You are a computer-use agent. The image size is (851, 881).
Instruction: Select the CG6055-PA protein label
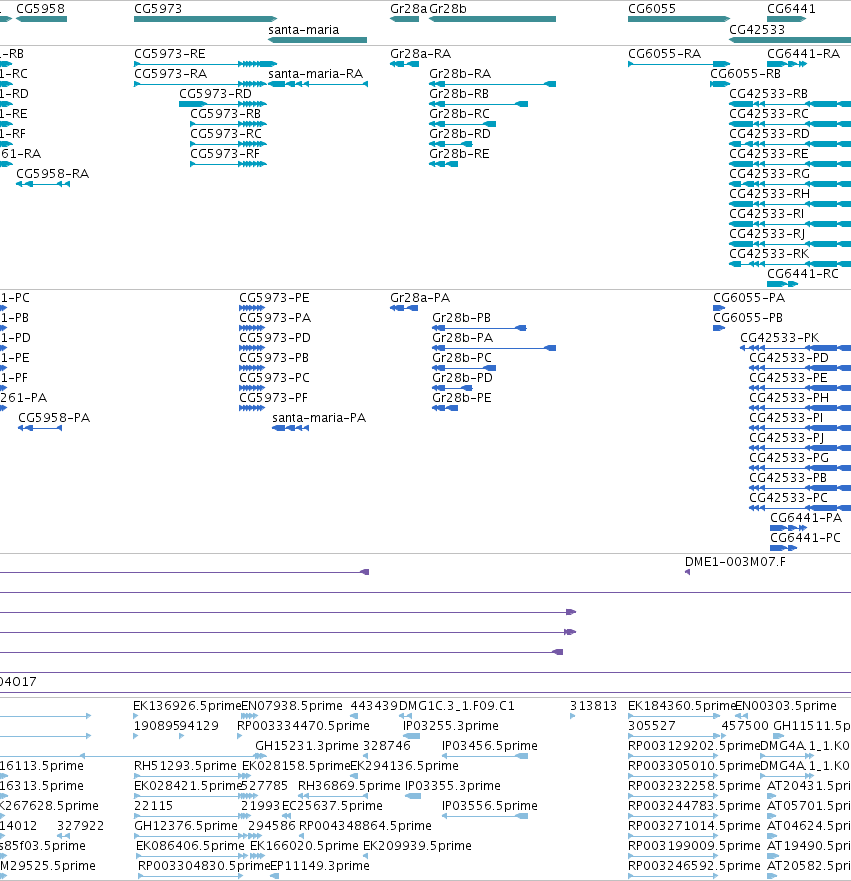[749, 298]
